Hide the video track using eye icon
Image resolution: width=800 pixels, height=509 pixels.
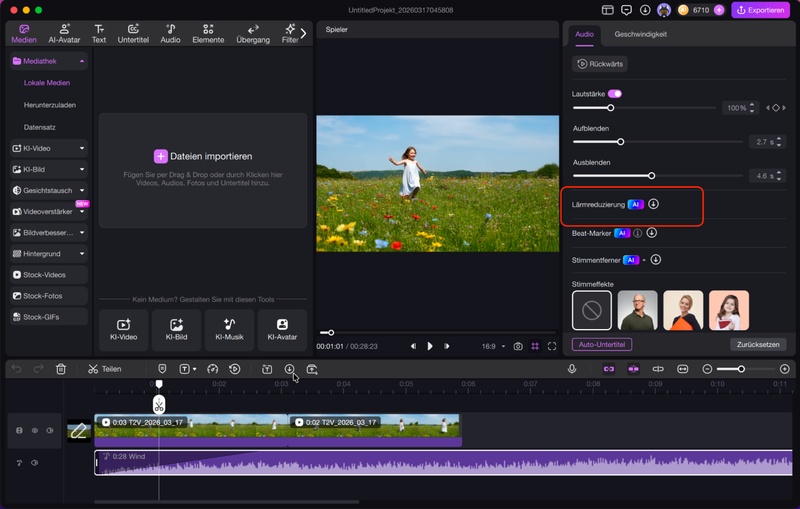click(35, 430)
